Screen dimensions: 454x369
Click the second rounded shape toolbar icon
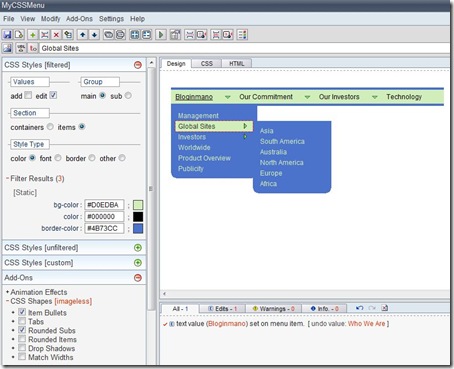(120, 35)
